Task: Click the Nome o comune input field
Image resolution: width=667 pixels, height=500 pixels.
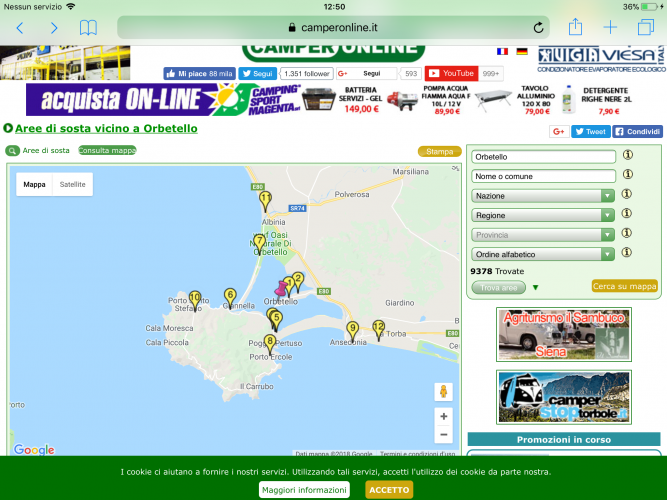Action: point(543,176)
